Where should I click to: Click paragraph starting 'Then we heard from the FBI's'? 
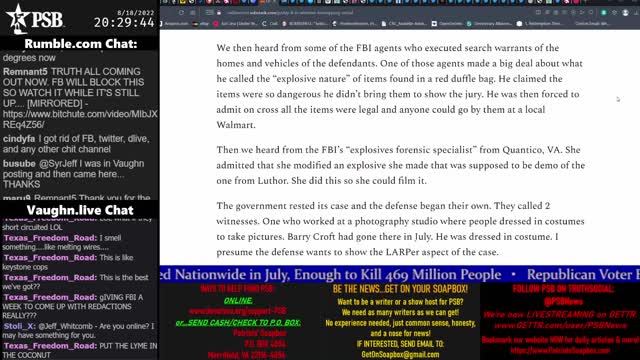(400, 165)
